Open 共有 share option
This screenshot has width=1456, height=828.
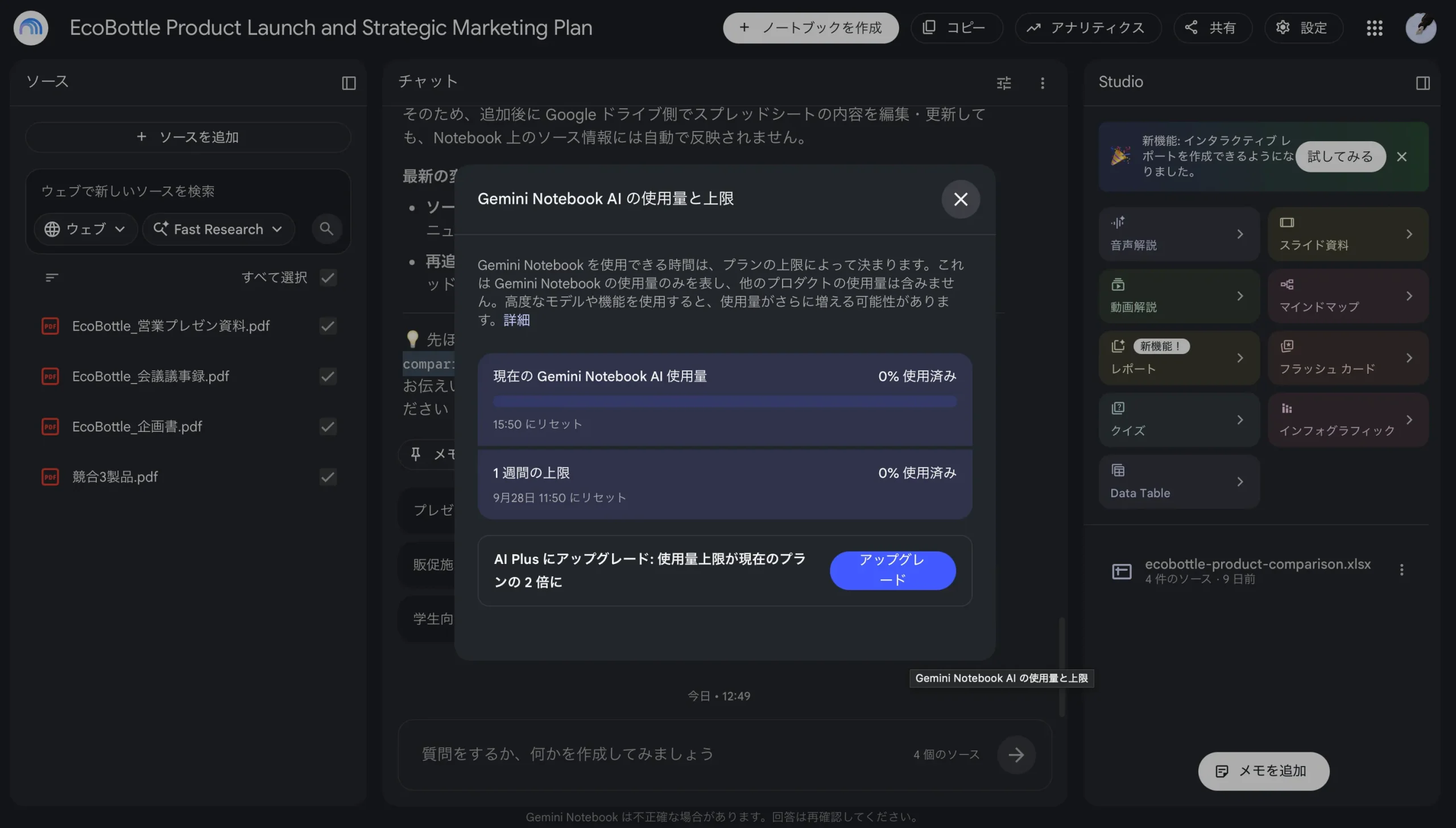1213,28
